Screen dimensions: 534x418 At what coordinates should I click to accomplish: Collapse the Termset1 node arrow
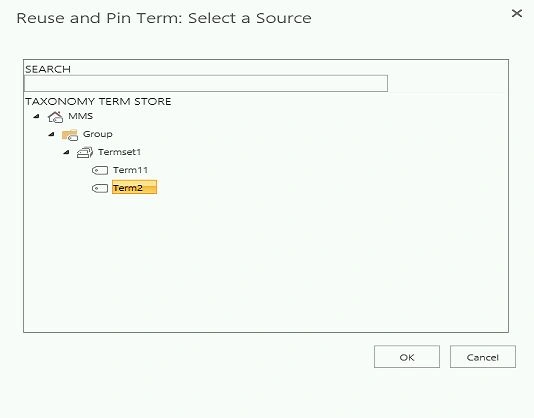66,152
